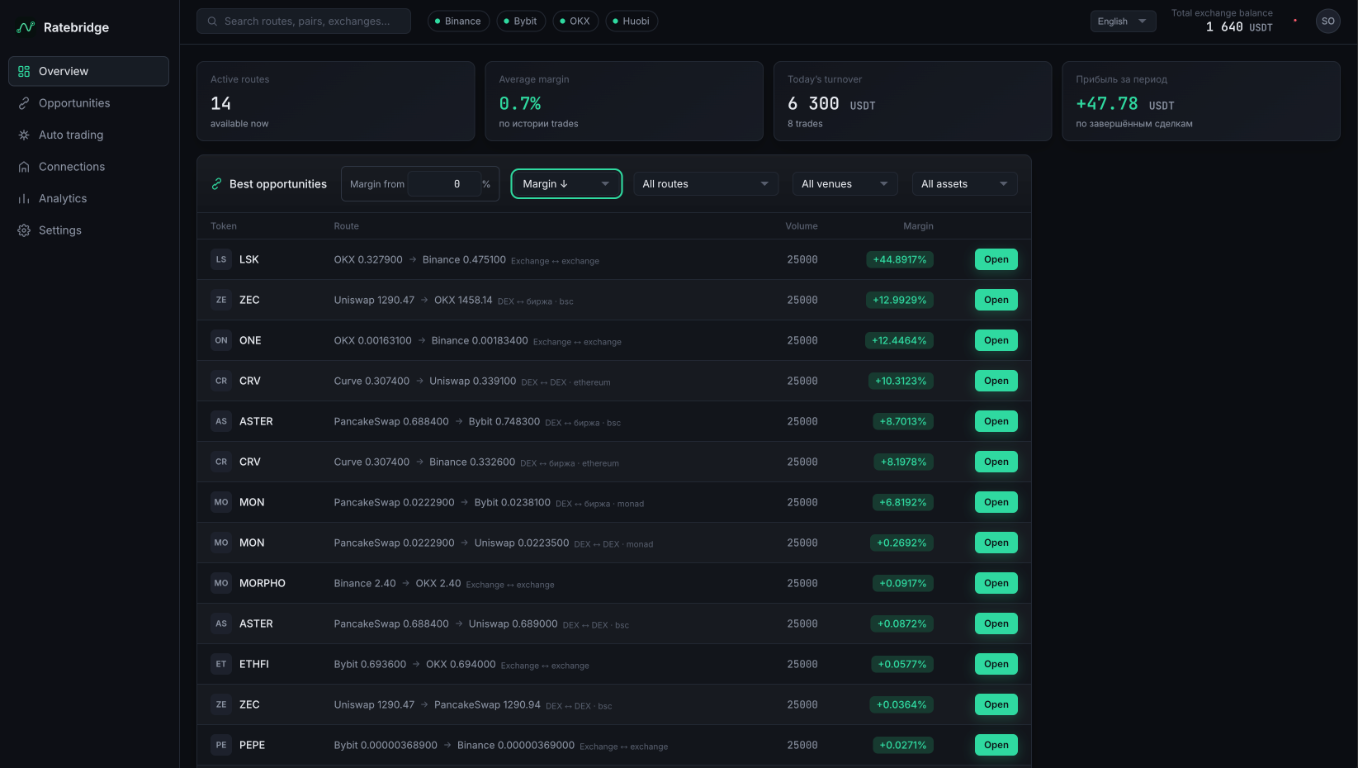Open the PEPE route
This screenshot has width=1358, height=768.
[996, 745]
